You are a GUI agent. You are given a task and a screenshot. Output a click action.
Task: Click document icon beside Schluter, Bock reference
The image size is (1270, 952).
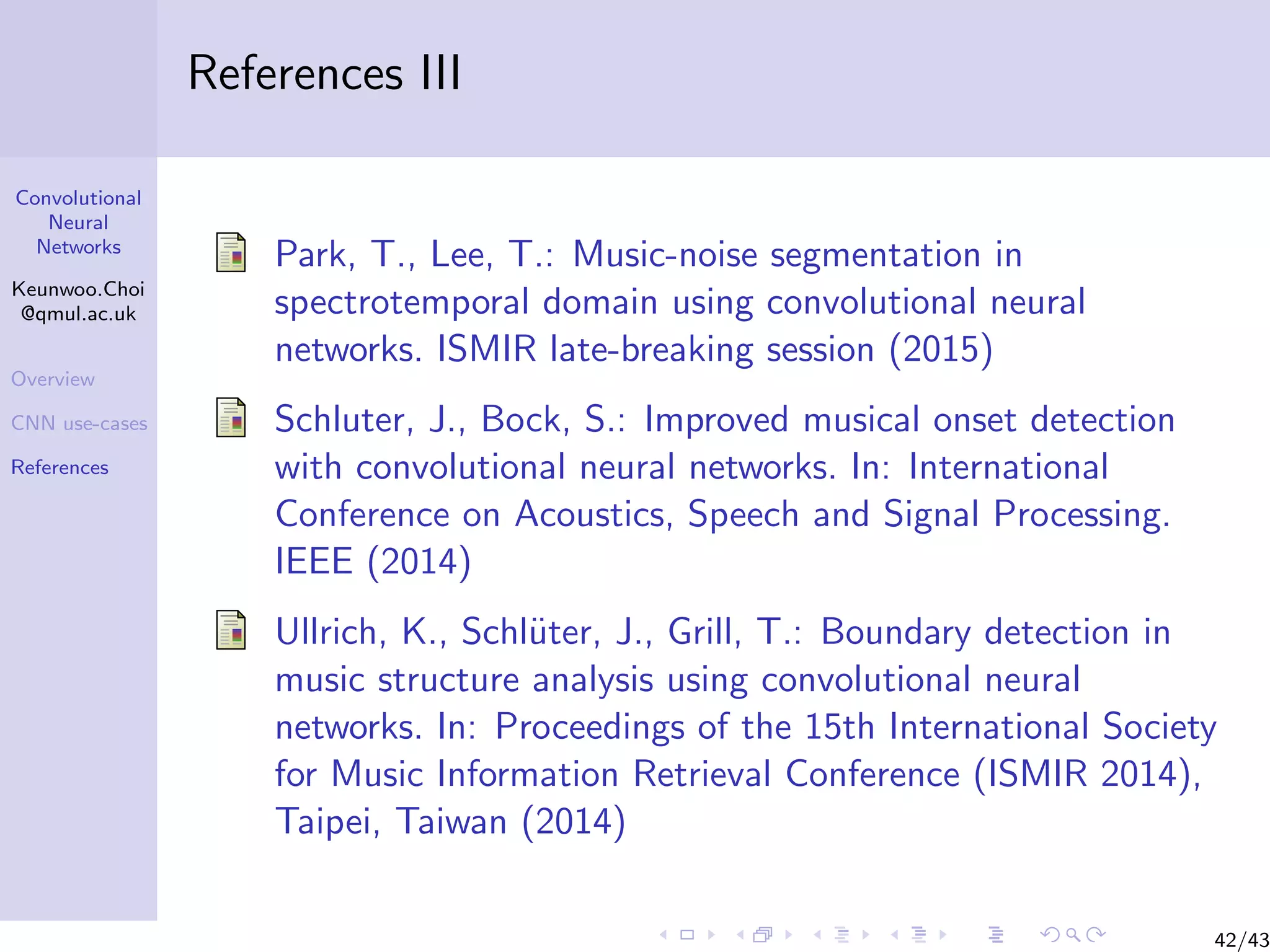click(231, 417)
